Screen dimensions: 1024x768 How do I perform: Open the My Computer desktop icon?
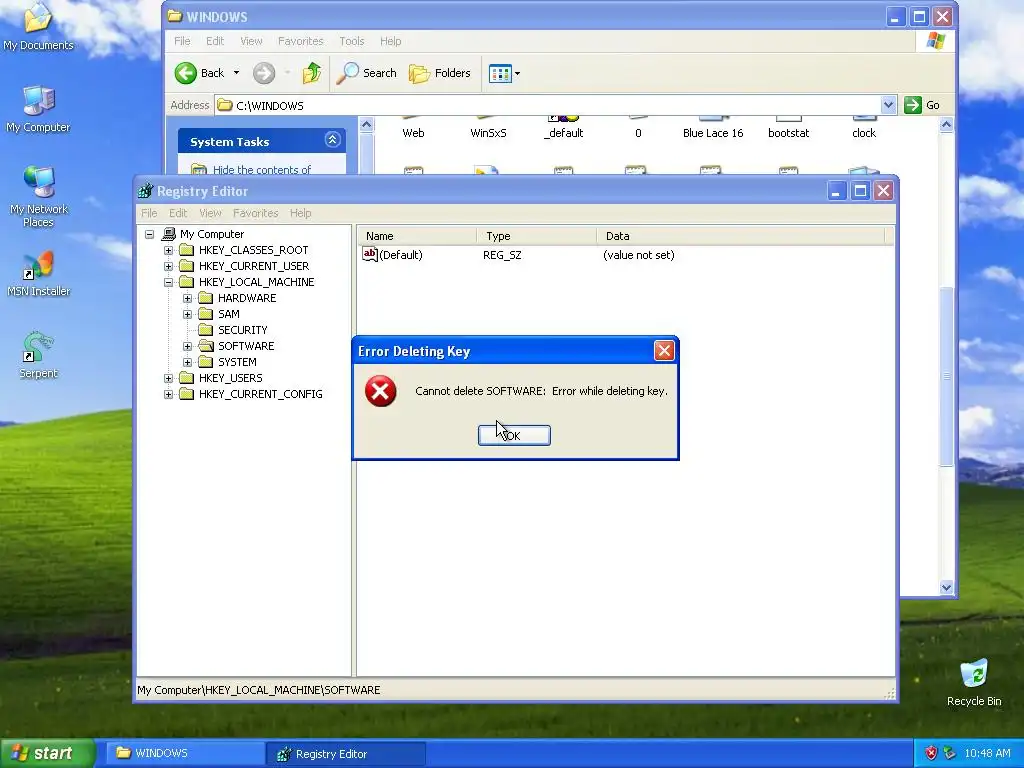(x=38, y=108)
